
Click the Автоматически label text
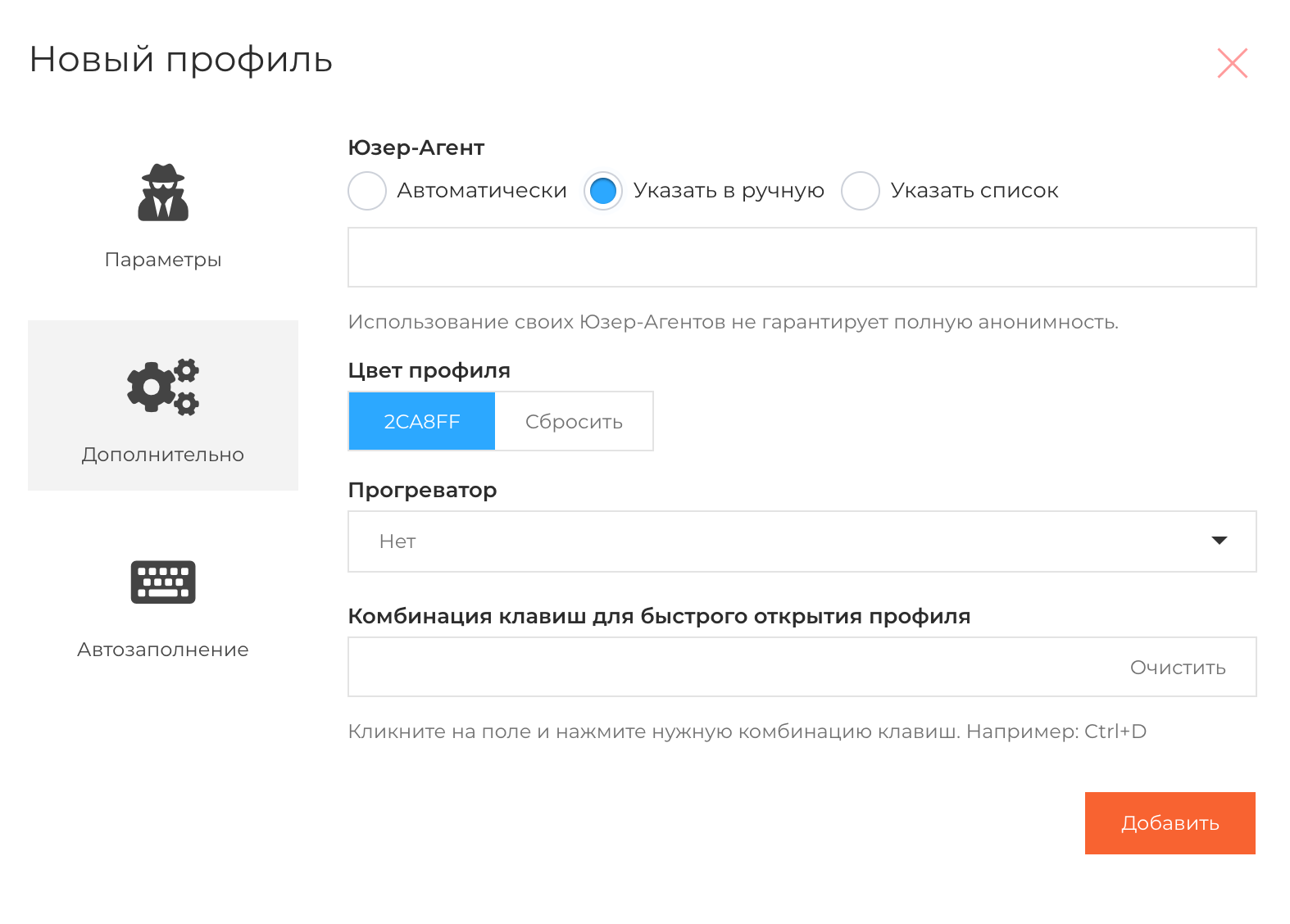482,191
